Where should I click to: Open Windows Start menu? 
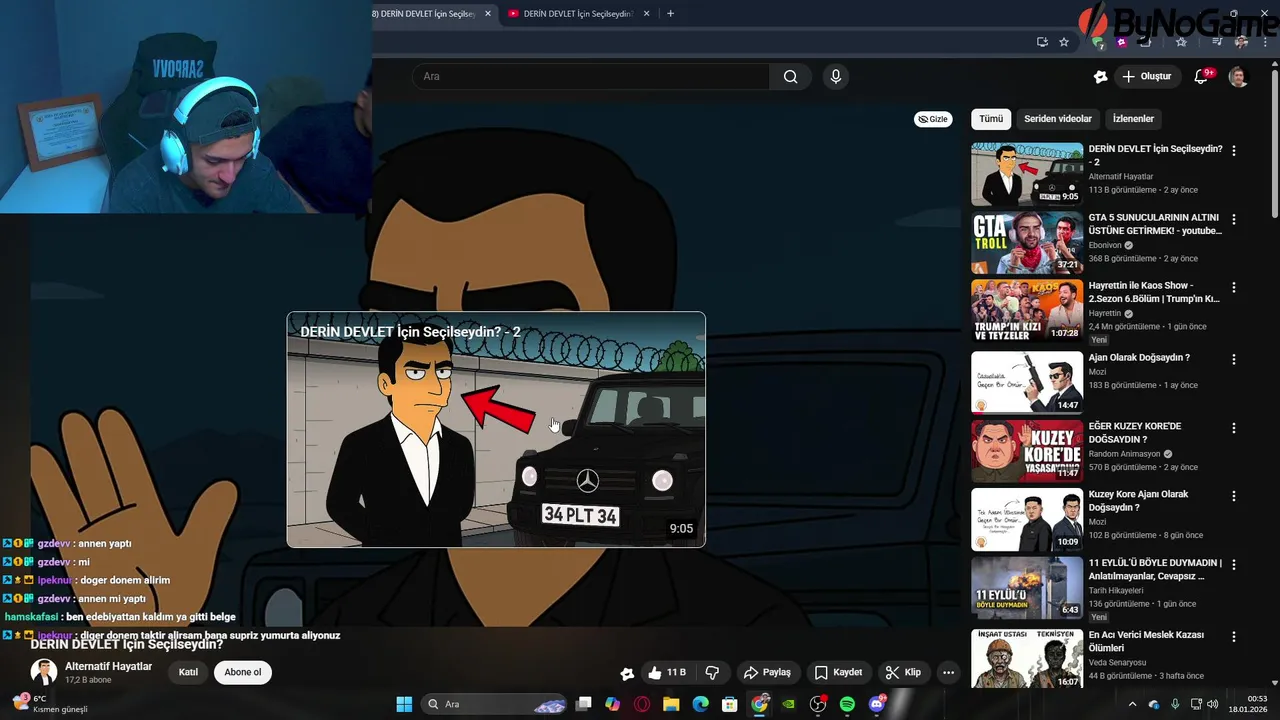404,704
